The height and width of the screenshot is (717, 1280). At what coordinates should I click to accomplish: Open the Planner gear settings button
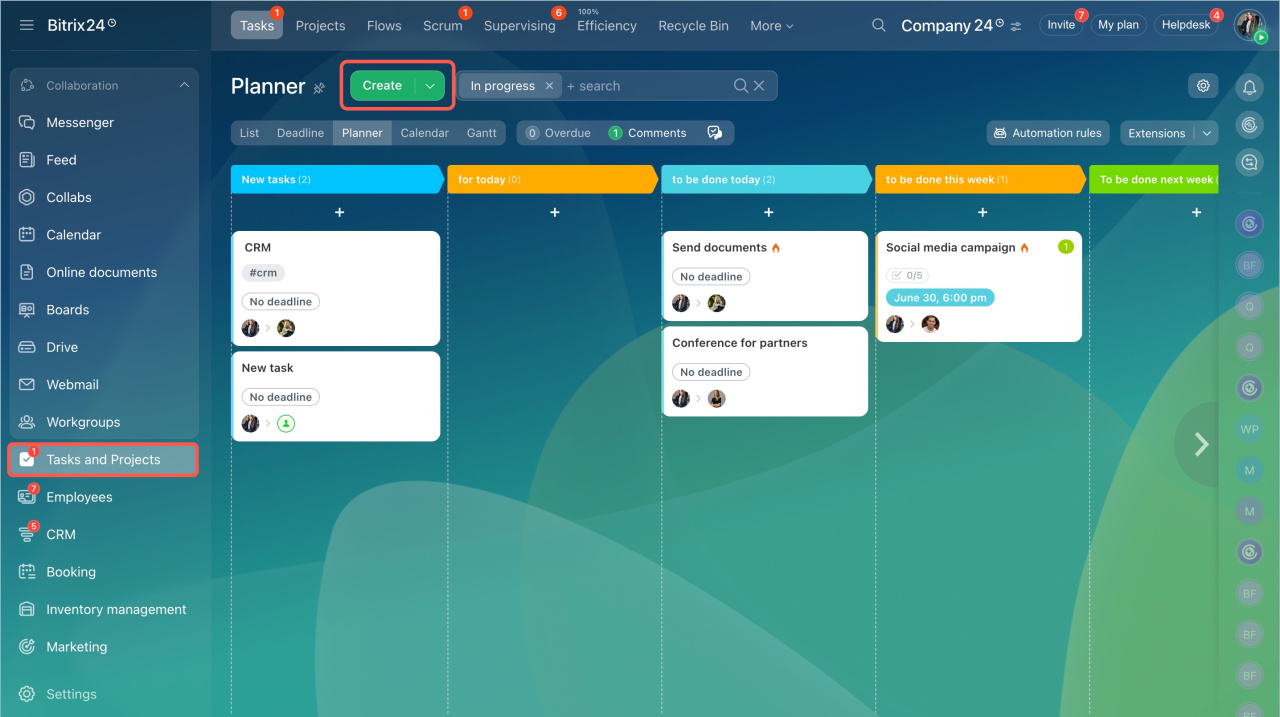point(1203,86)
